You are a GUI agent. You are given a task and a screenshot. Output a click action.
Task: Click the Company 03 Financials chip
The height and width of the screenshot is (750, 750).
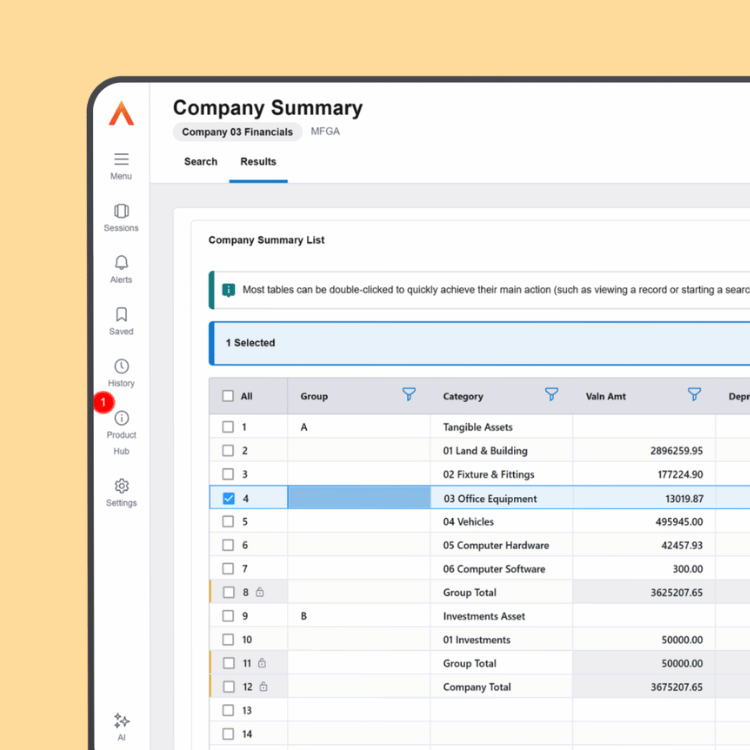click(237, 132)
